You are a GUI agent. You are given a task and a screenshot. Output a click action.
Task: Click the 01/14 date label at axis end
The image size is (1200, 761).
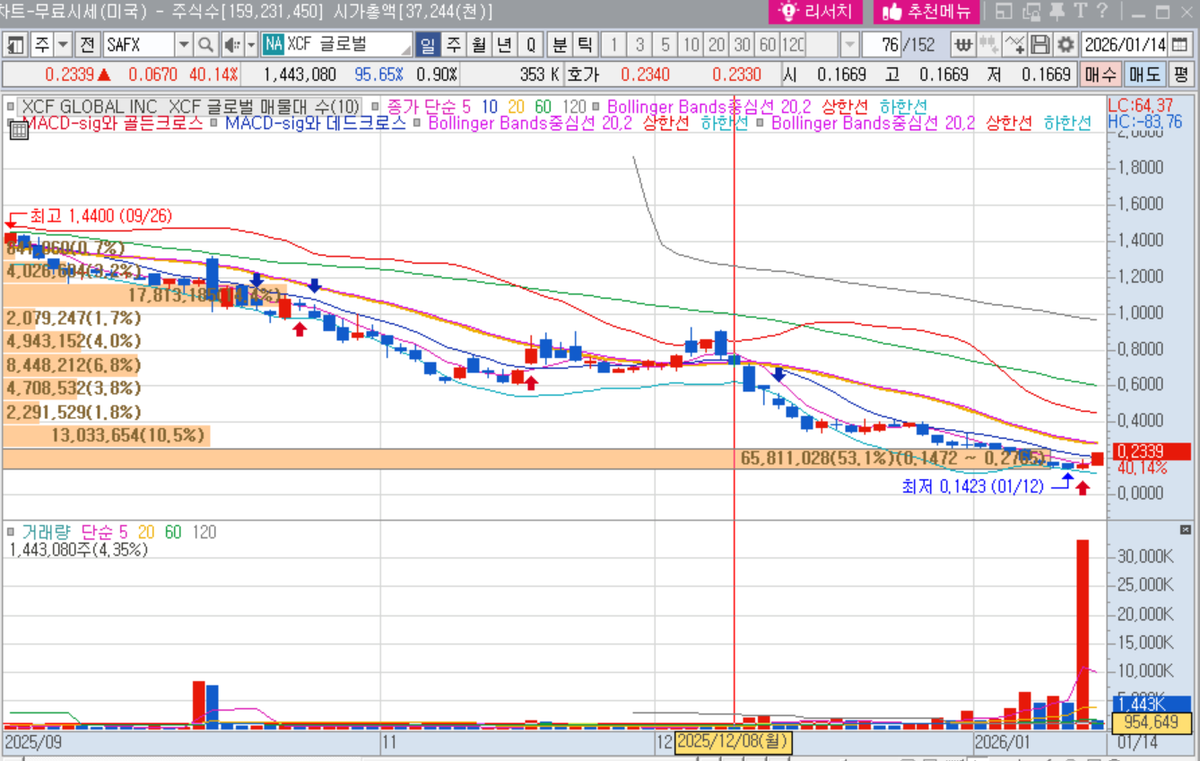click(x=1135, y=743)
